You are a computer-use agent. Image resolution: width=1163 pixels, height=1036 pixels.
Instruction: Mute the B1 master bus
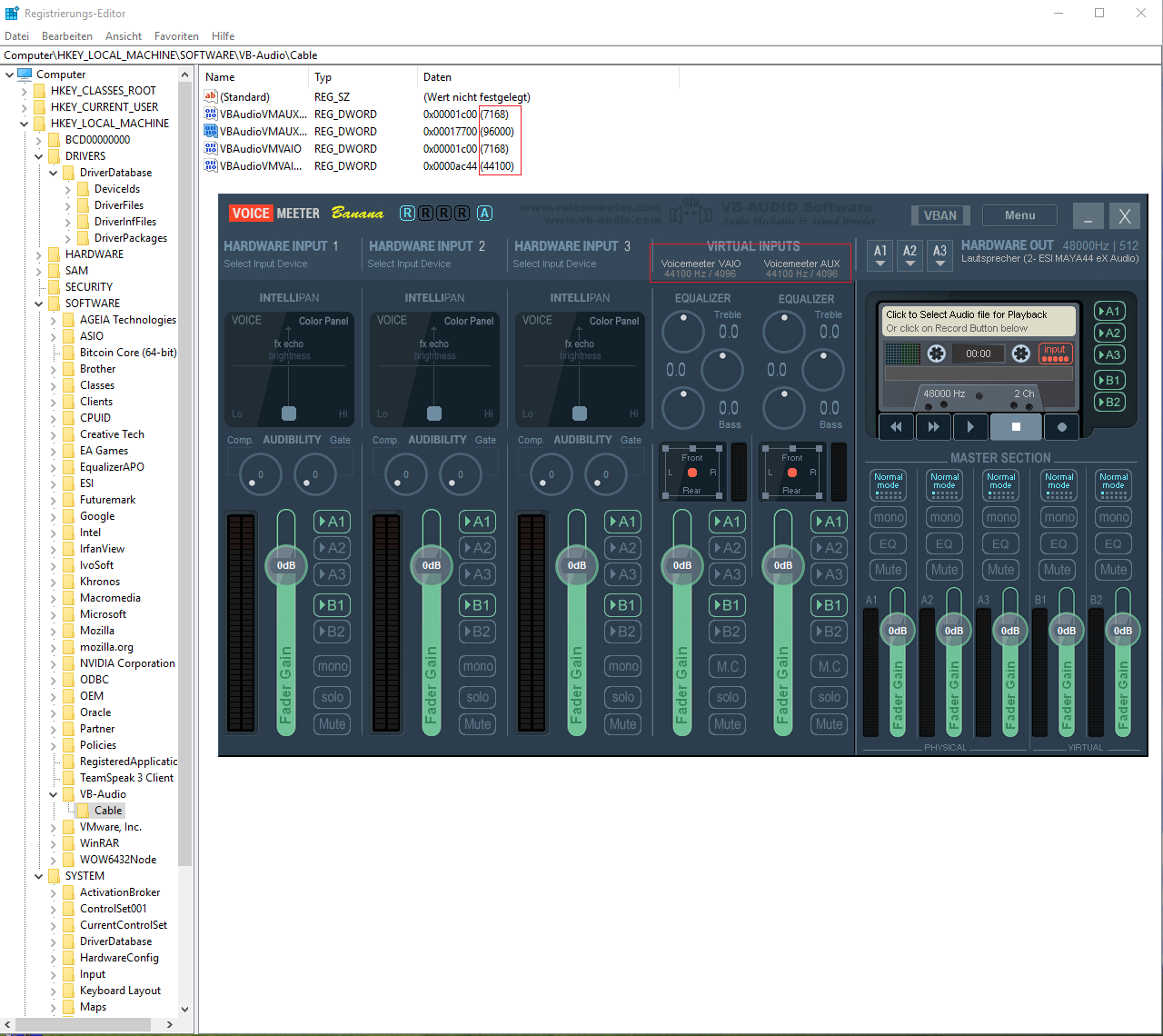[x=1058, y=570]
